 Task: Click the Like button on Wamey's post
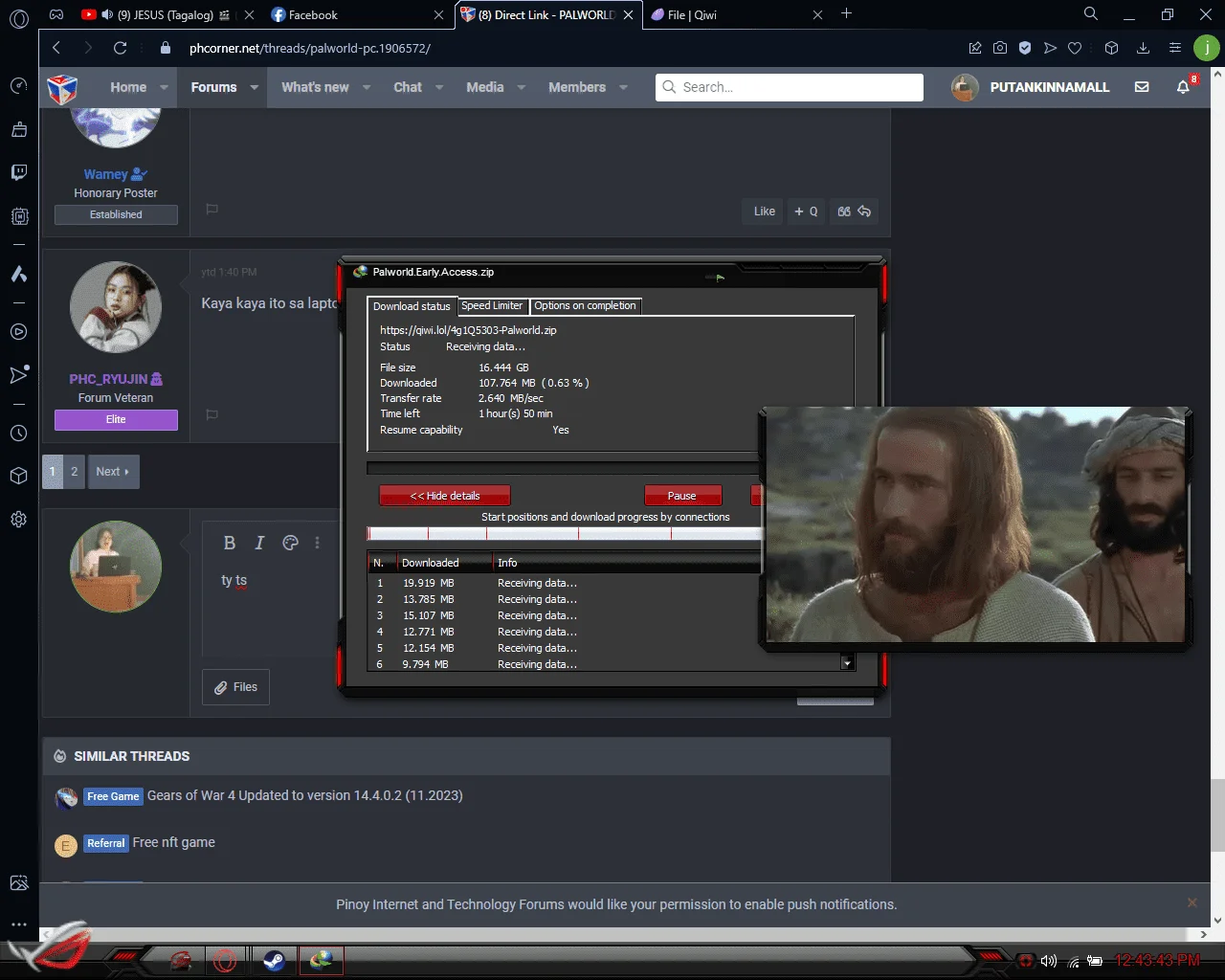coord(764,212)
